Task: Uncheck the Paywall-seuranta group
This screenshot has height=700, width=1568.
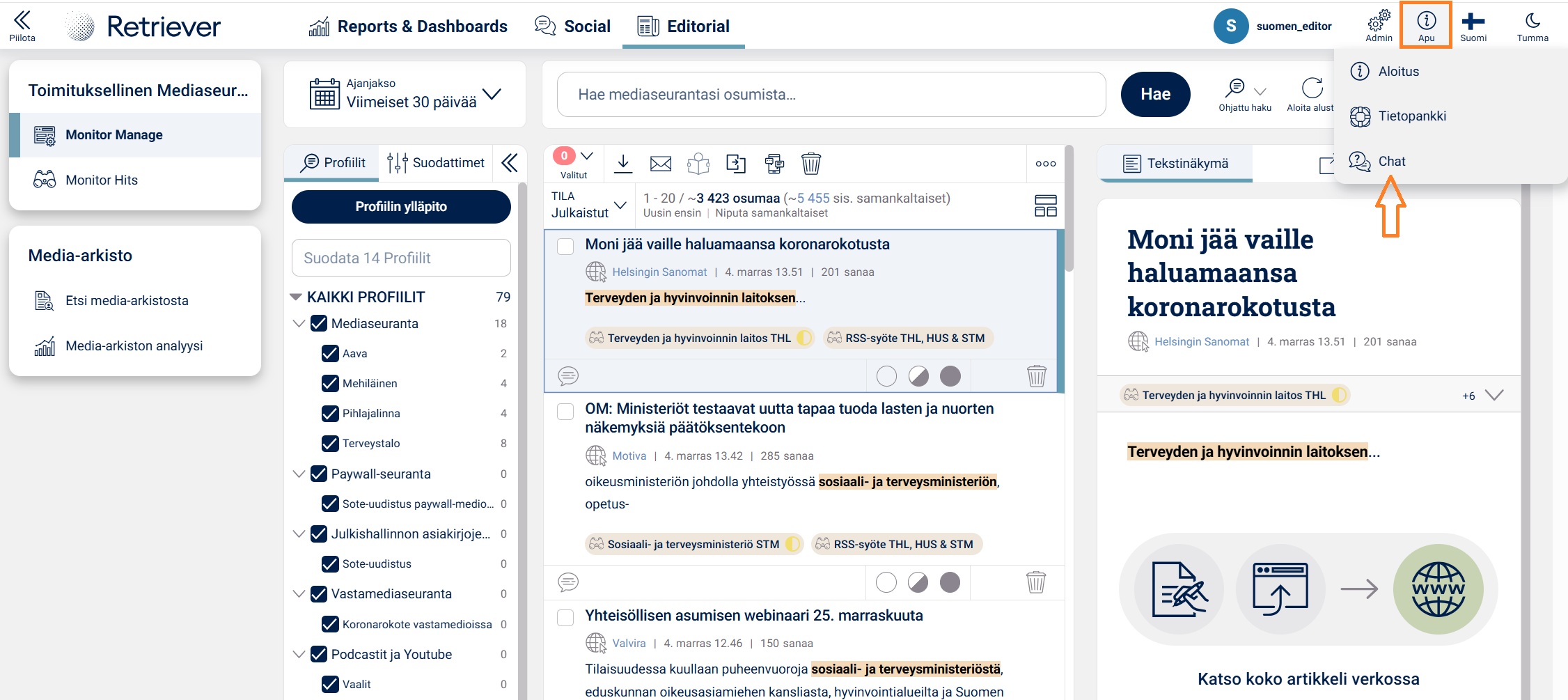Action: pos(319,474)
